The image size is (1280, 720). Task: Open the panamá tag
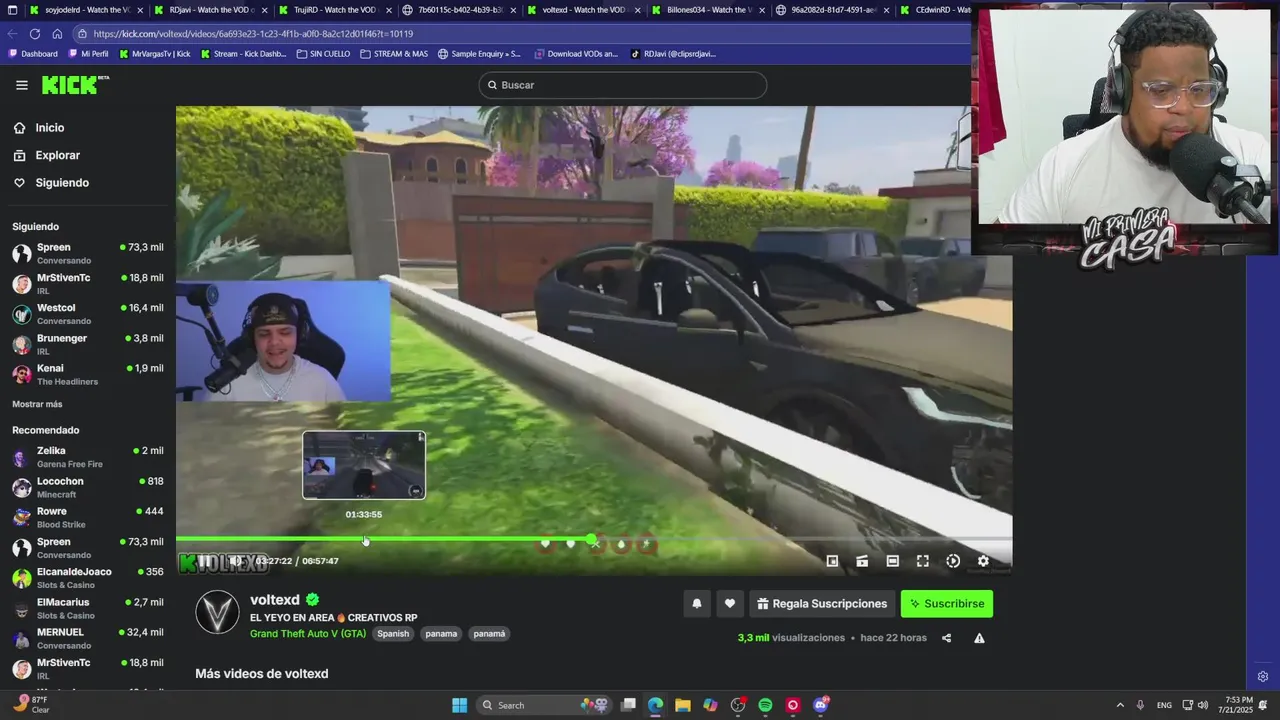pos(489,633)
